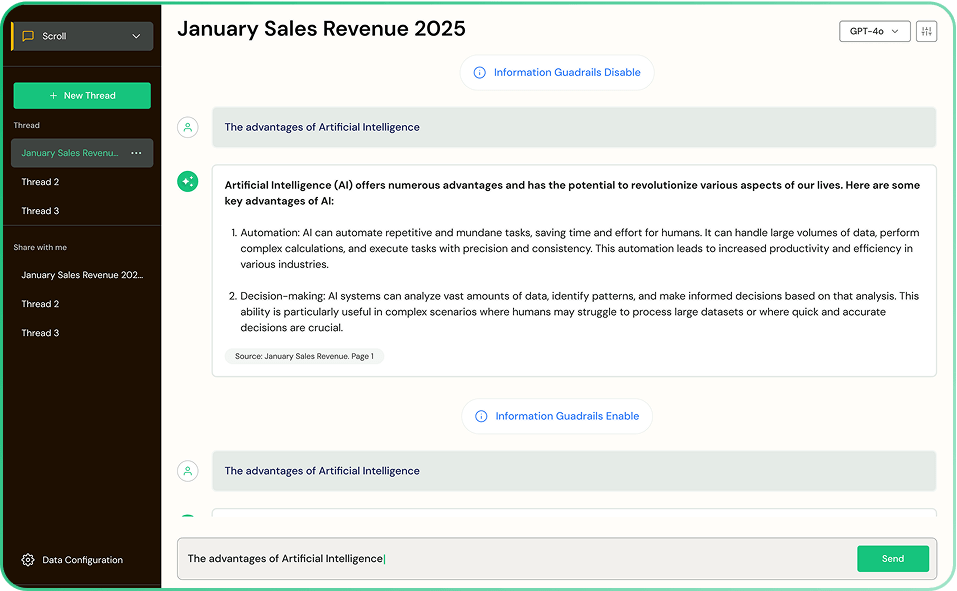This screenshot has width=957, height=591.
Task: Click info icon on Guardrails Disable badge
Action: click(x=479, y=73)
